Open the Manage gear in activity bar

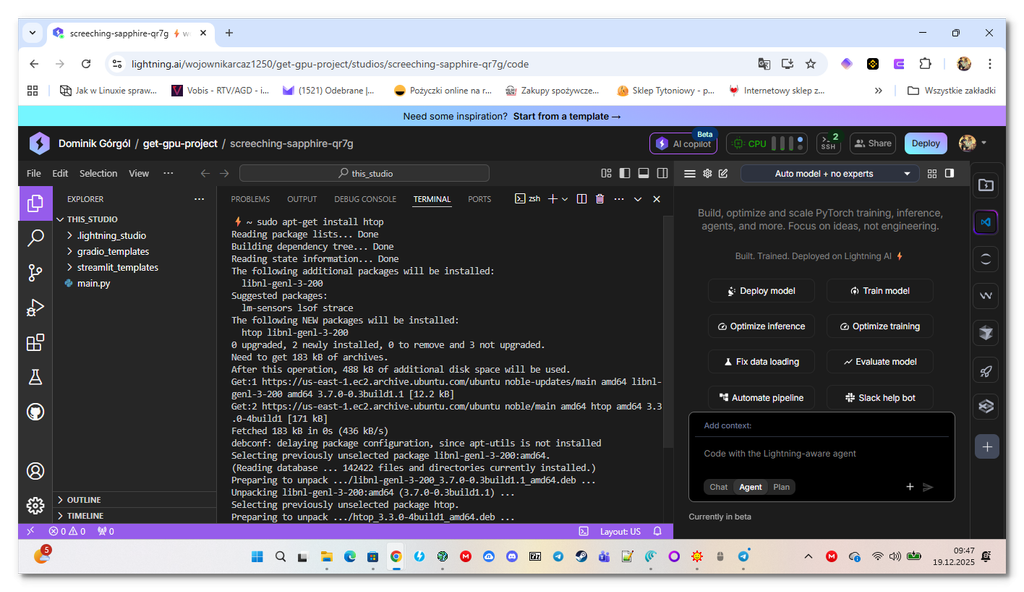point(35,505)
